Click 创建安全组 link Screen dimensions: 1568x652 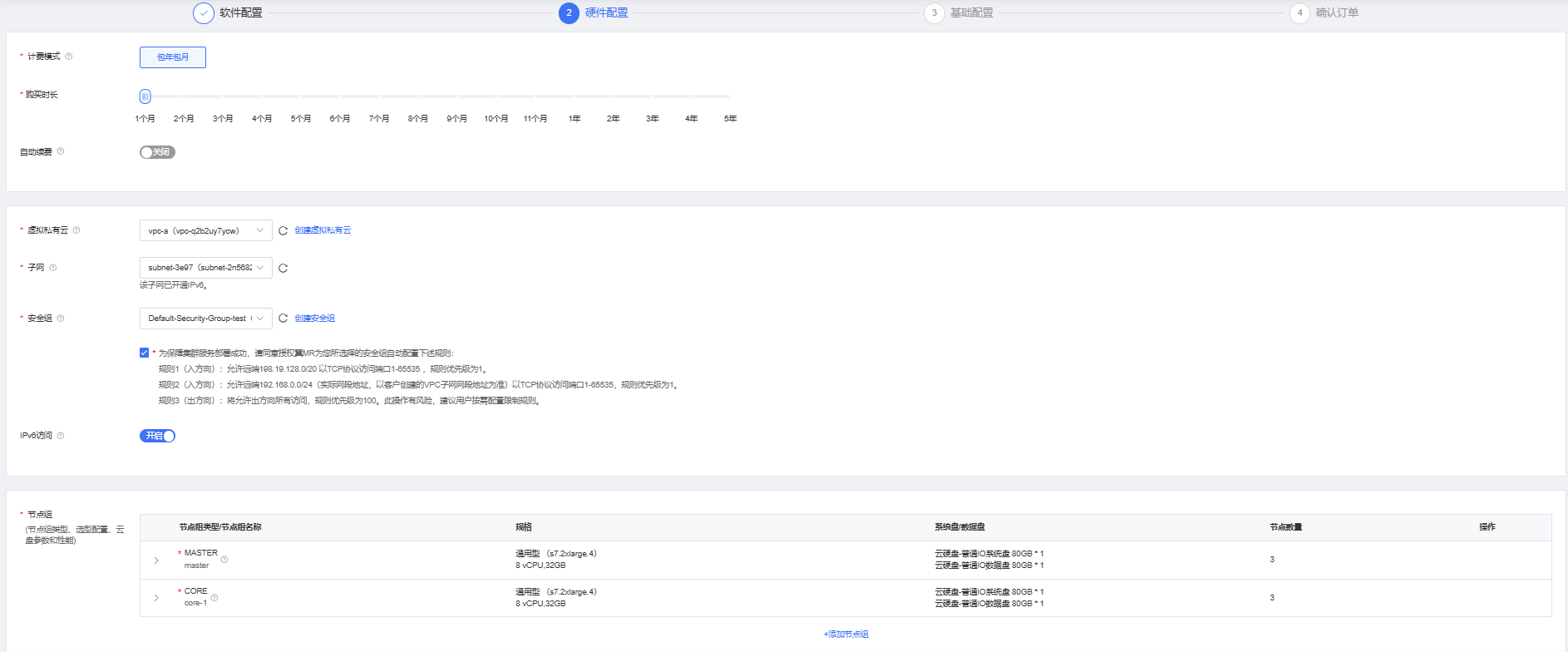point(315,319)
